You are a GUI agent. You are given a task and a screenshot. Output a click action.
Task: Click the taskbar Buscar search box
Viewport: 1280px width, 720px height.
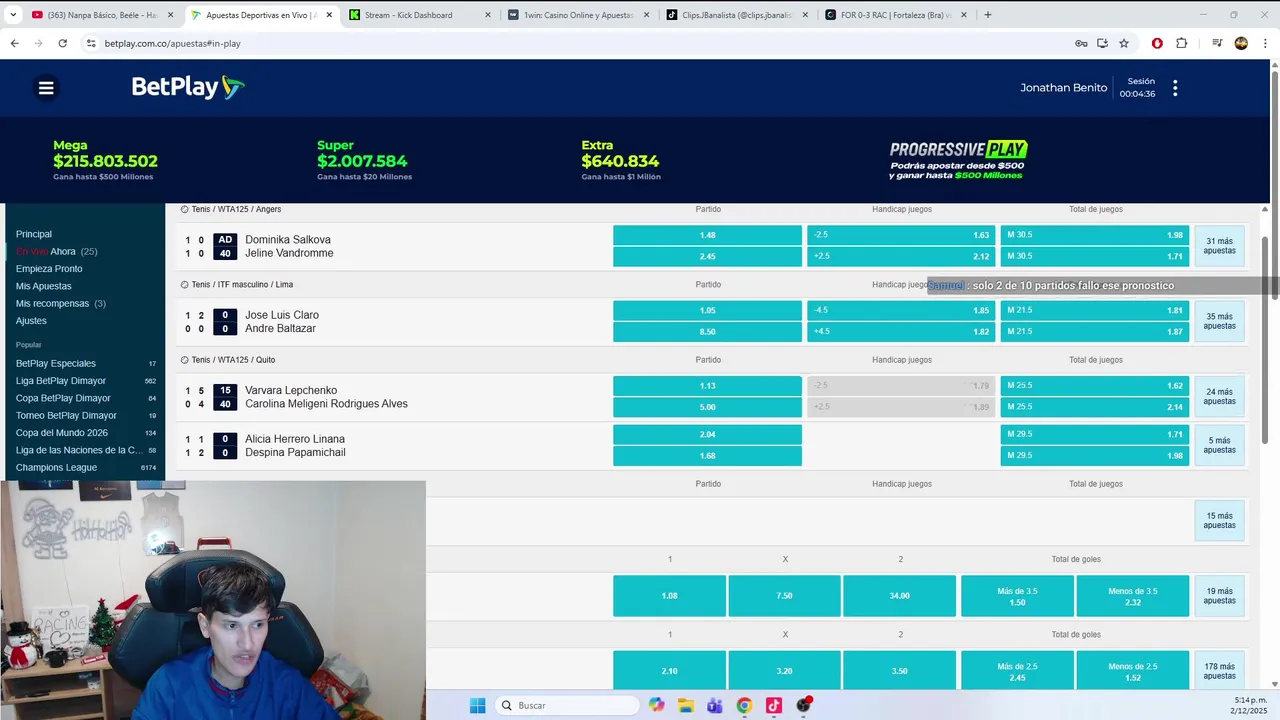pos(567,705)
